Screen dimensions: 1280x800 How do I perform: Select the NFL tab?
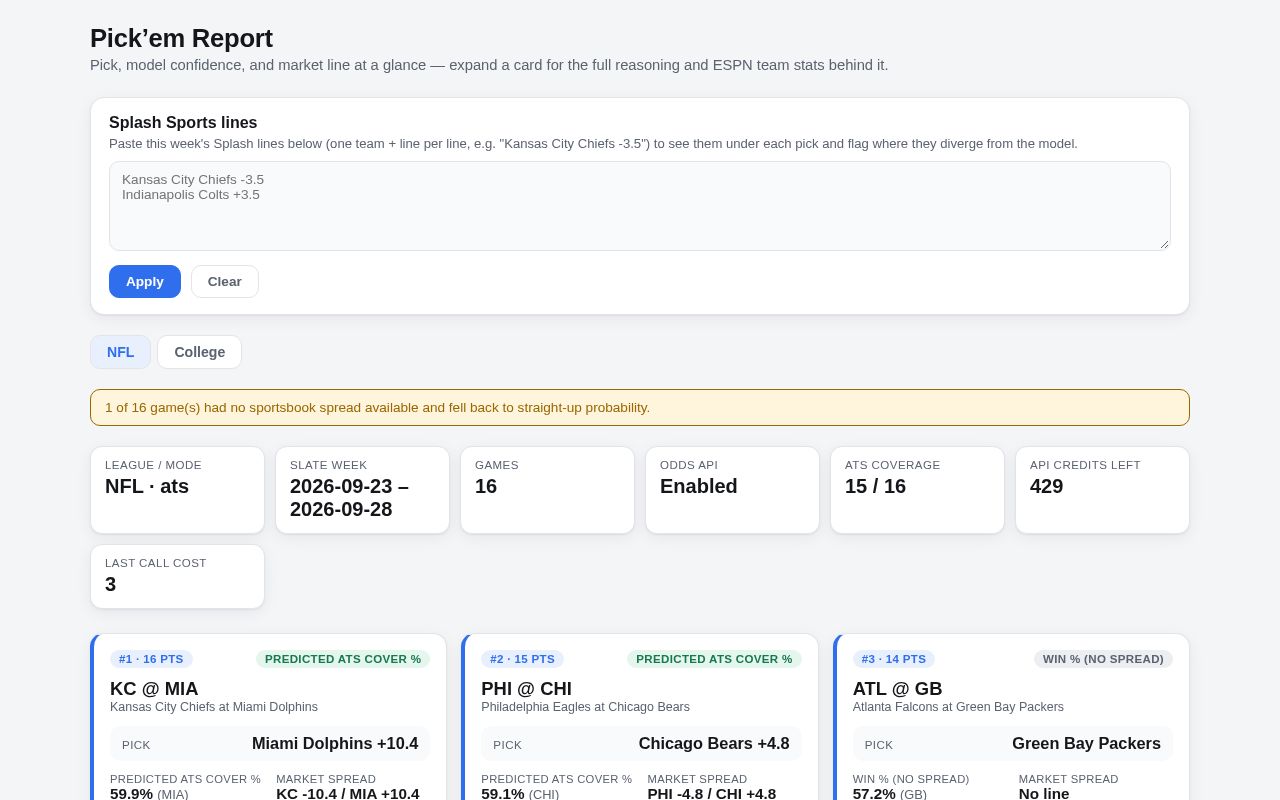[120, 352]
